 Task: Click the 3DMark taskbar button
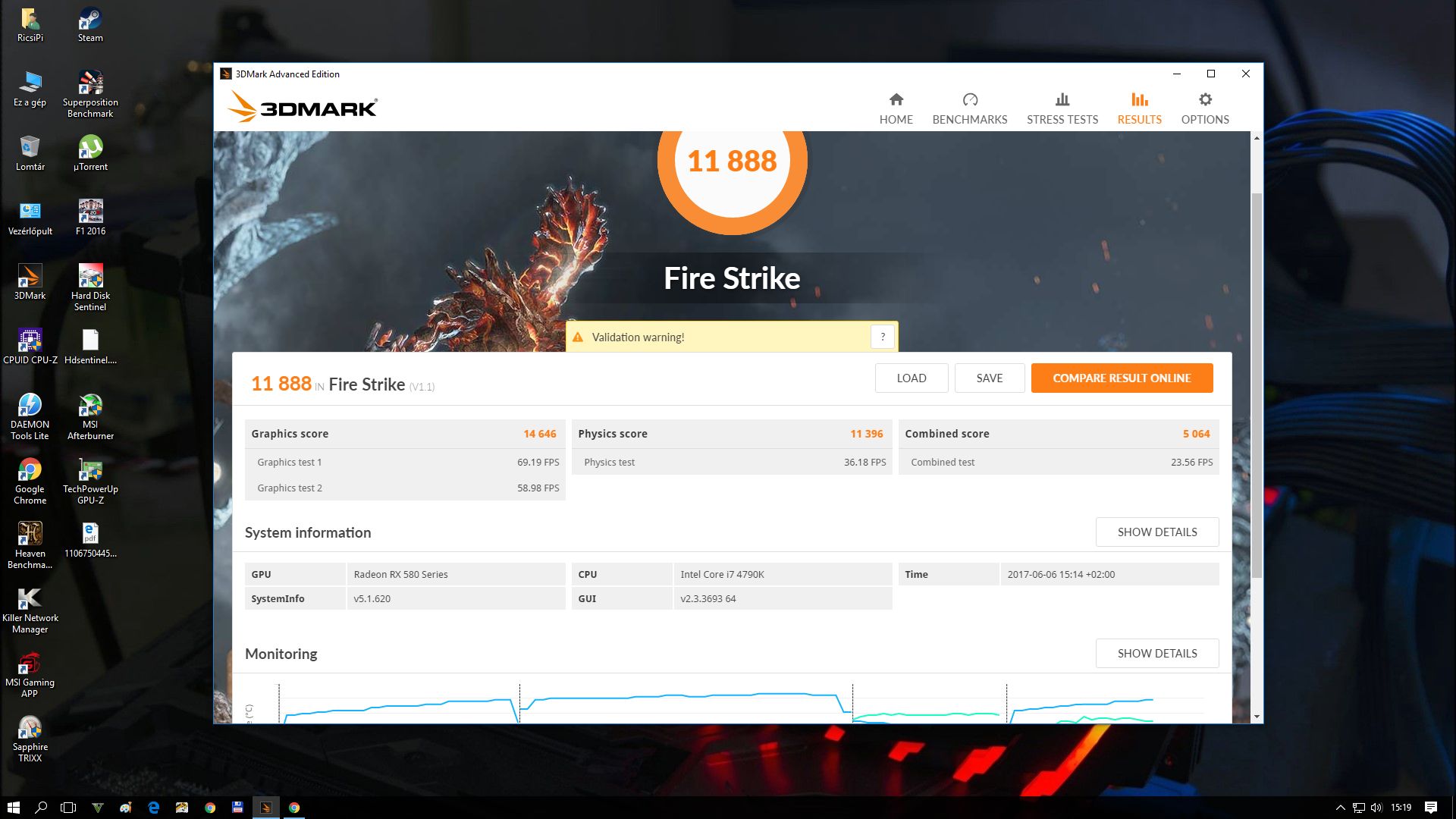pyautogui.click(x=265, y=808)
